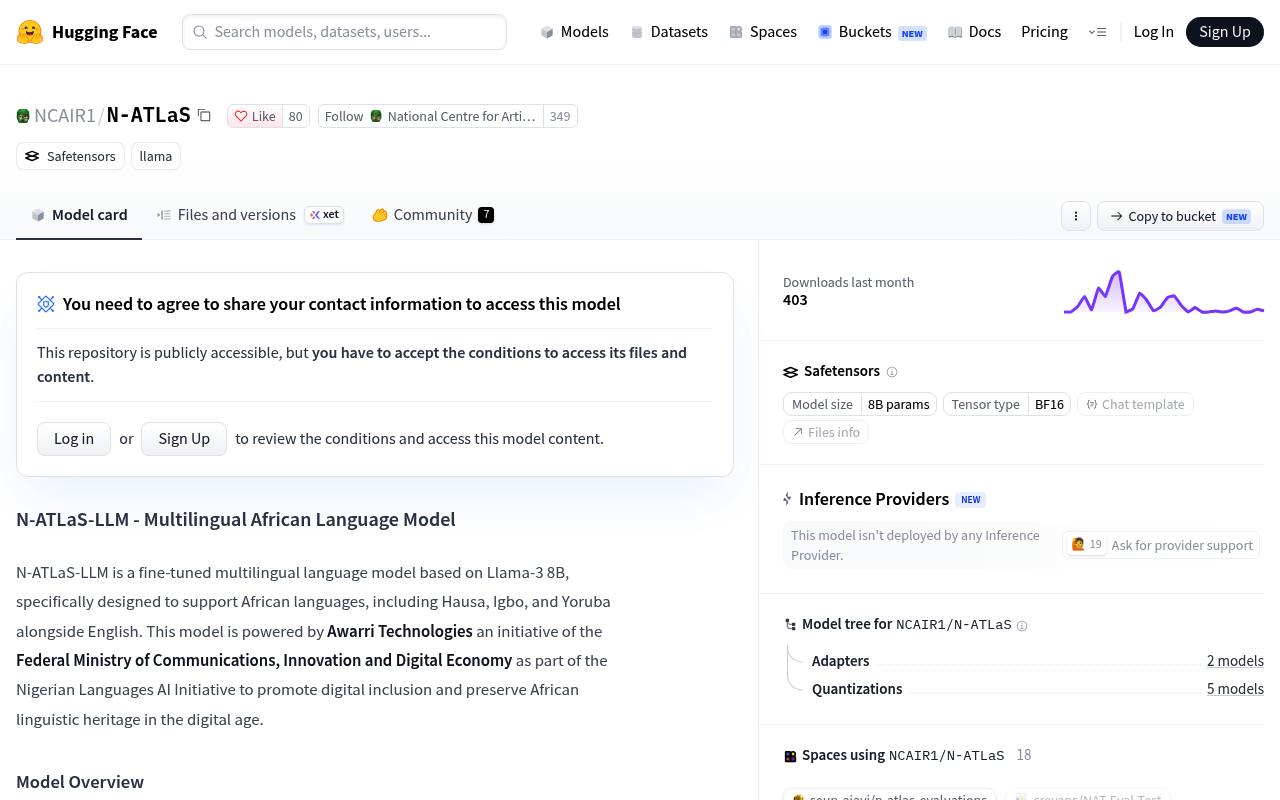
Task: Click the Safetensors info icon
Action: [x=892, y=372]
